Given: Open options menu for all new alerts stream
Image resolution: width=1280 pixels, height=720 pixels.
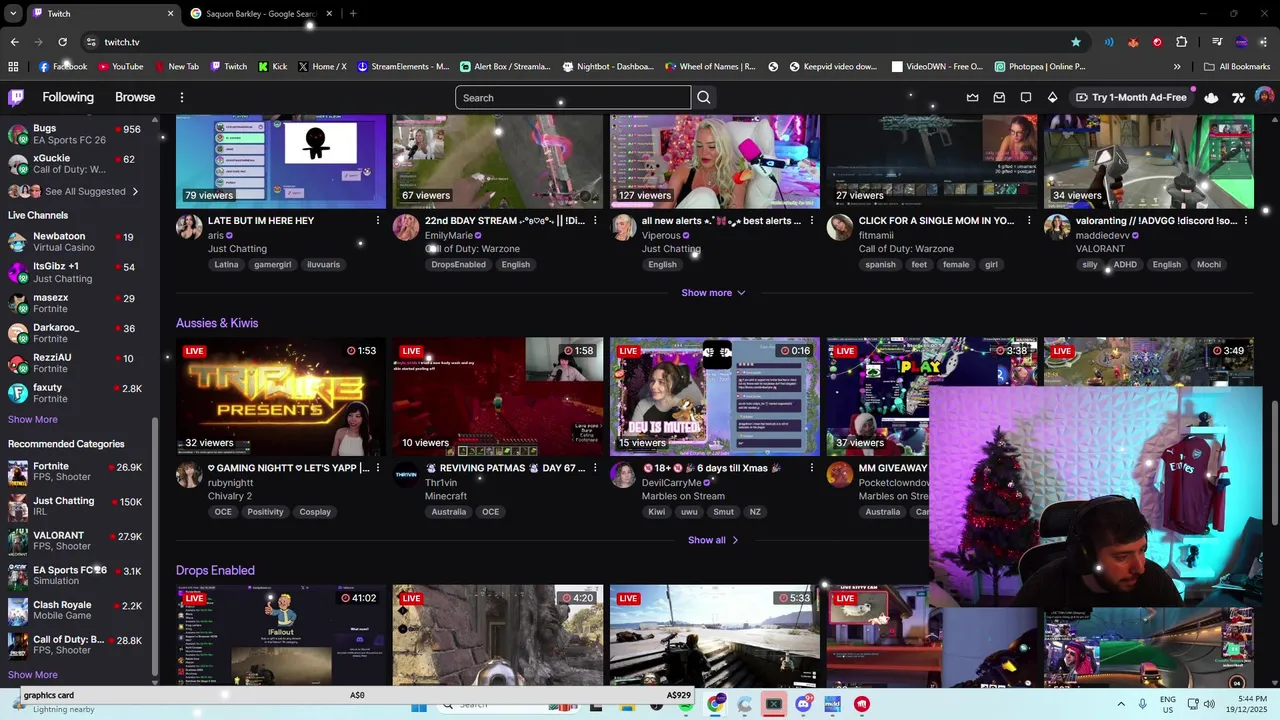Looking at the screenshot, I should [x=811, y=220].
